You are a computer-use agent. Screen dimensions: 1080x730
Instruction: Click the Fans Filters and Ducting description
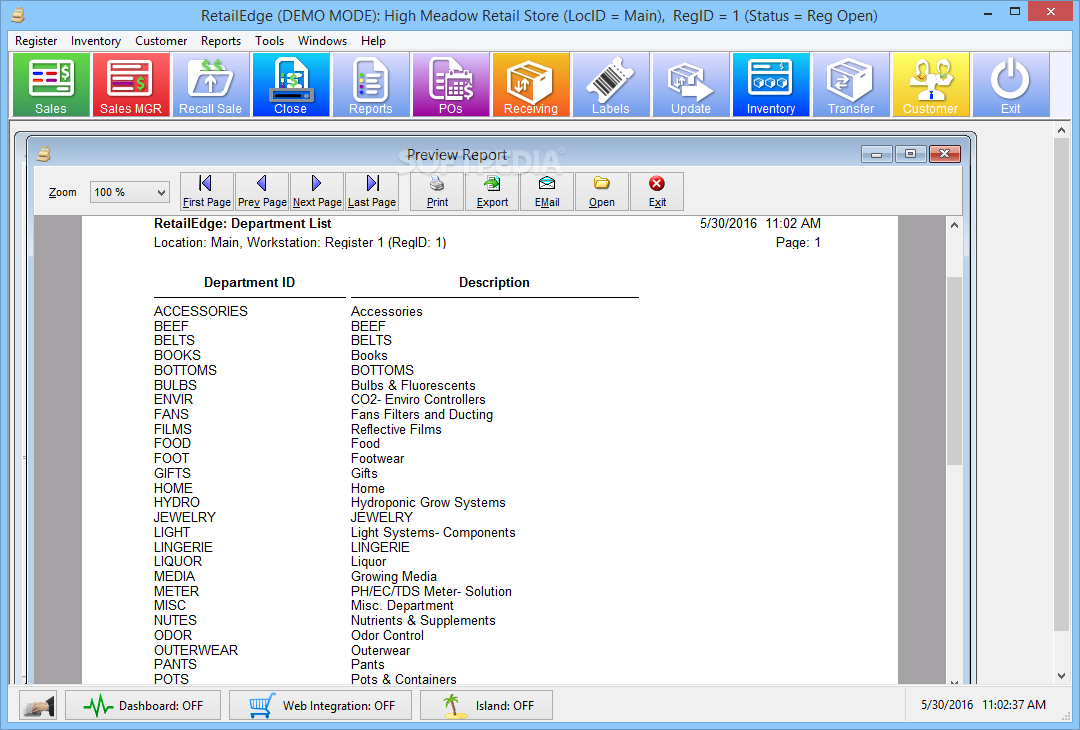(422, 415)
